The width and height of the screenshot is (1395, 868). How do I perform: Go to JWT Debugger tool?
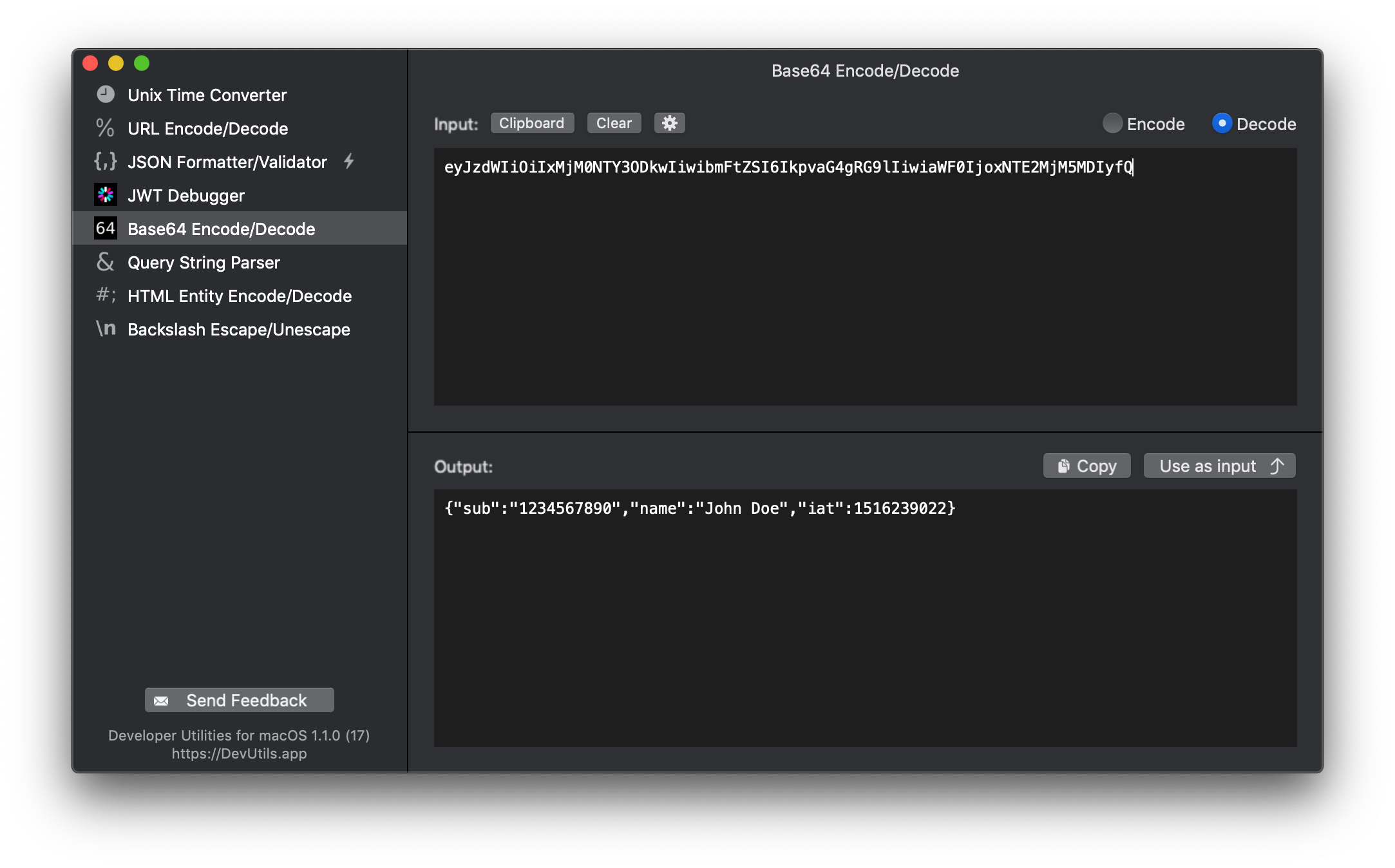240,195
